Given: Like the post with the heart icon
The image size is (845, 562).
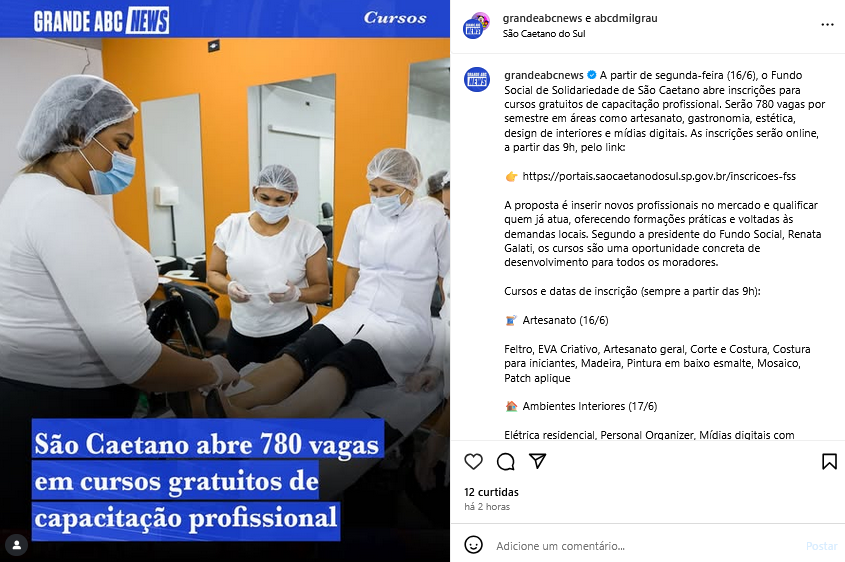Looking at the screenshot, I should pyautogui.click(x=473, y=461).
